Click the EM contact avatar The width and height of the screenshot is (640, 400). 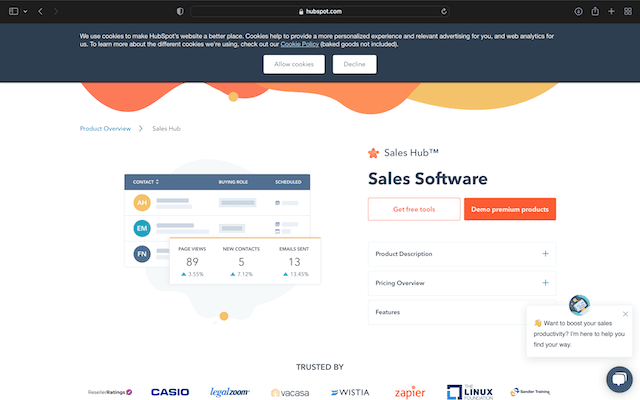click(142, 228)
